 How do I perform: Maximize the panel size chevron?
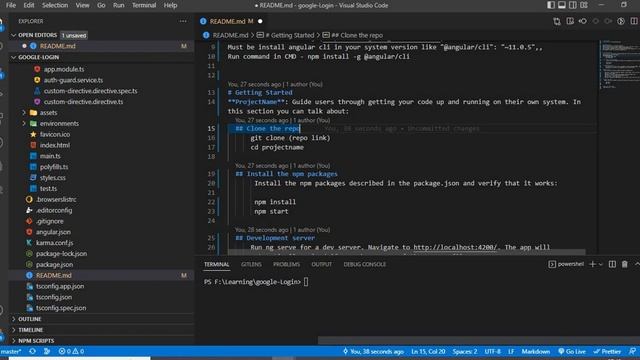tap(637, 264)
